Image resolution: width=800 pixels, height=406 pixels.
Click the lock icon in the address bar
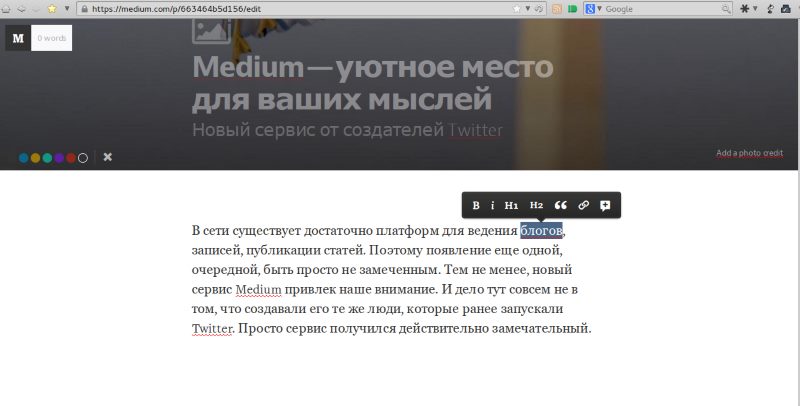[85, 9]
